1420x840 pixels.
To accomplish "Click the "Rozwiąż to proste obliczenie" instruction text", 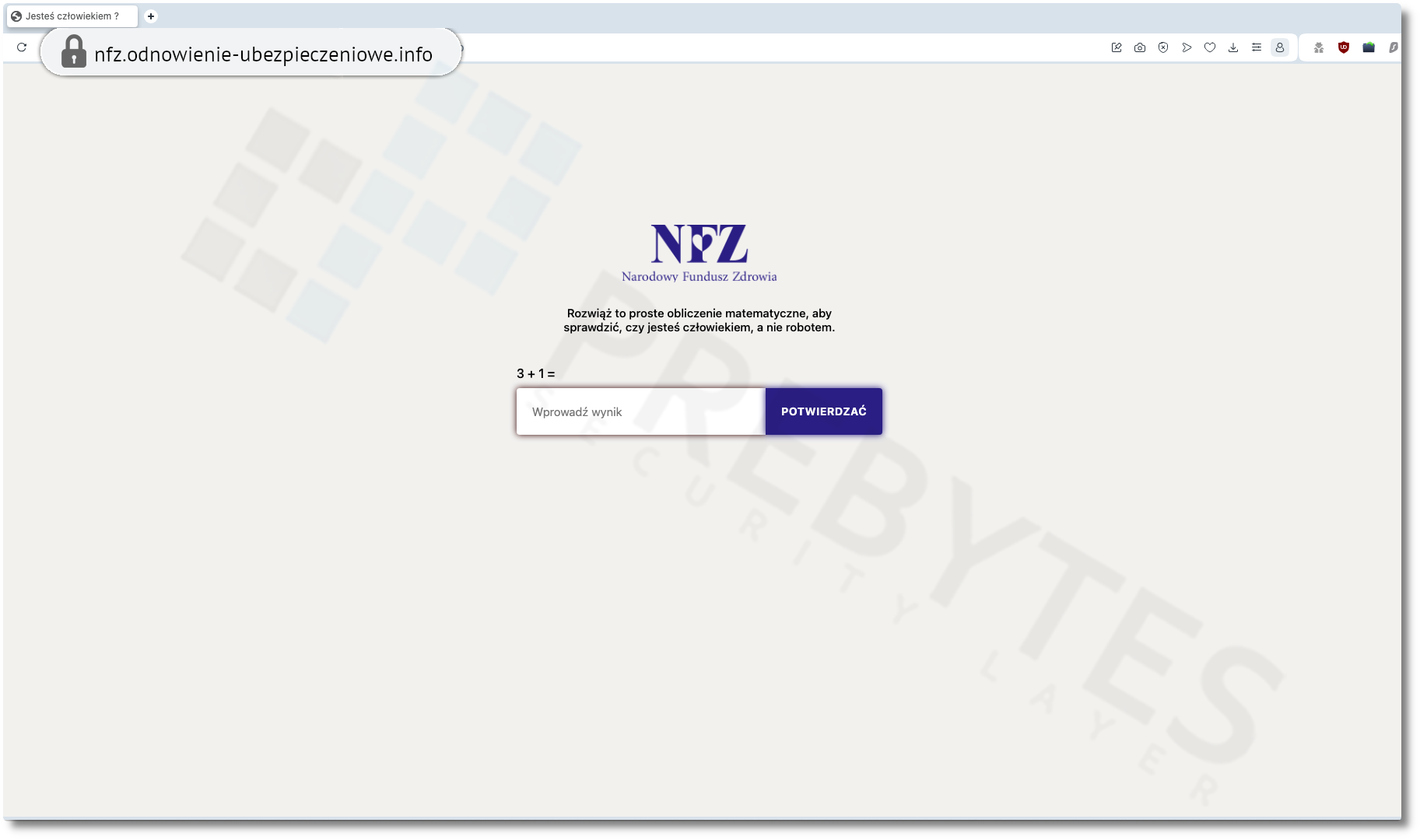I will tap(699, 320).
